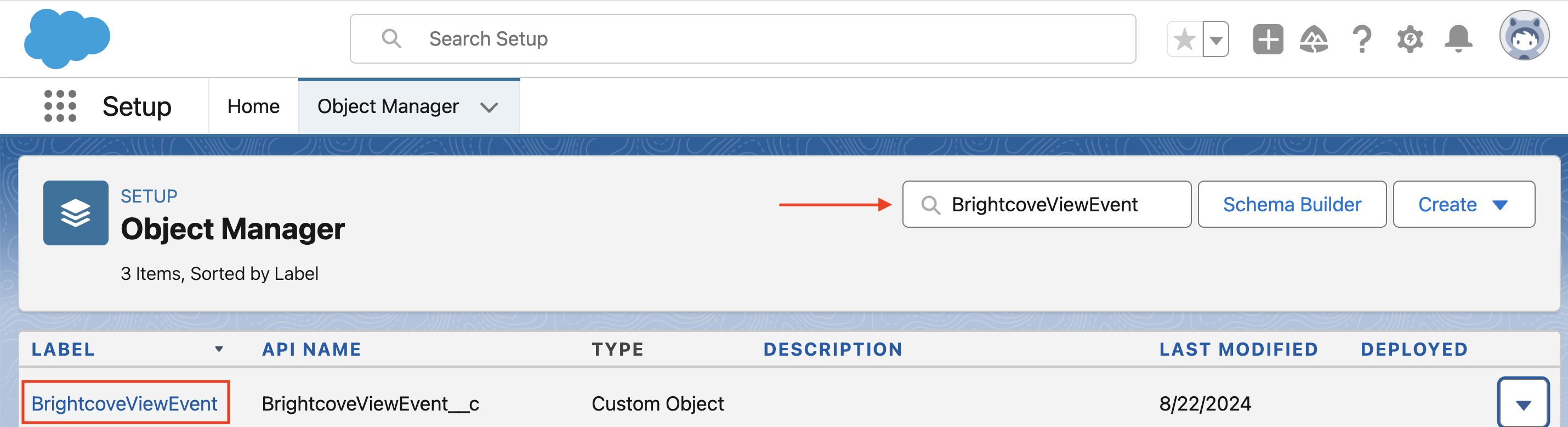Click the plus icon to add items
The height and width of the screenshot is (427, 1568).
(1268, 38)
